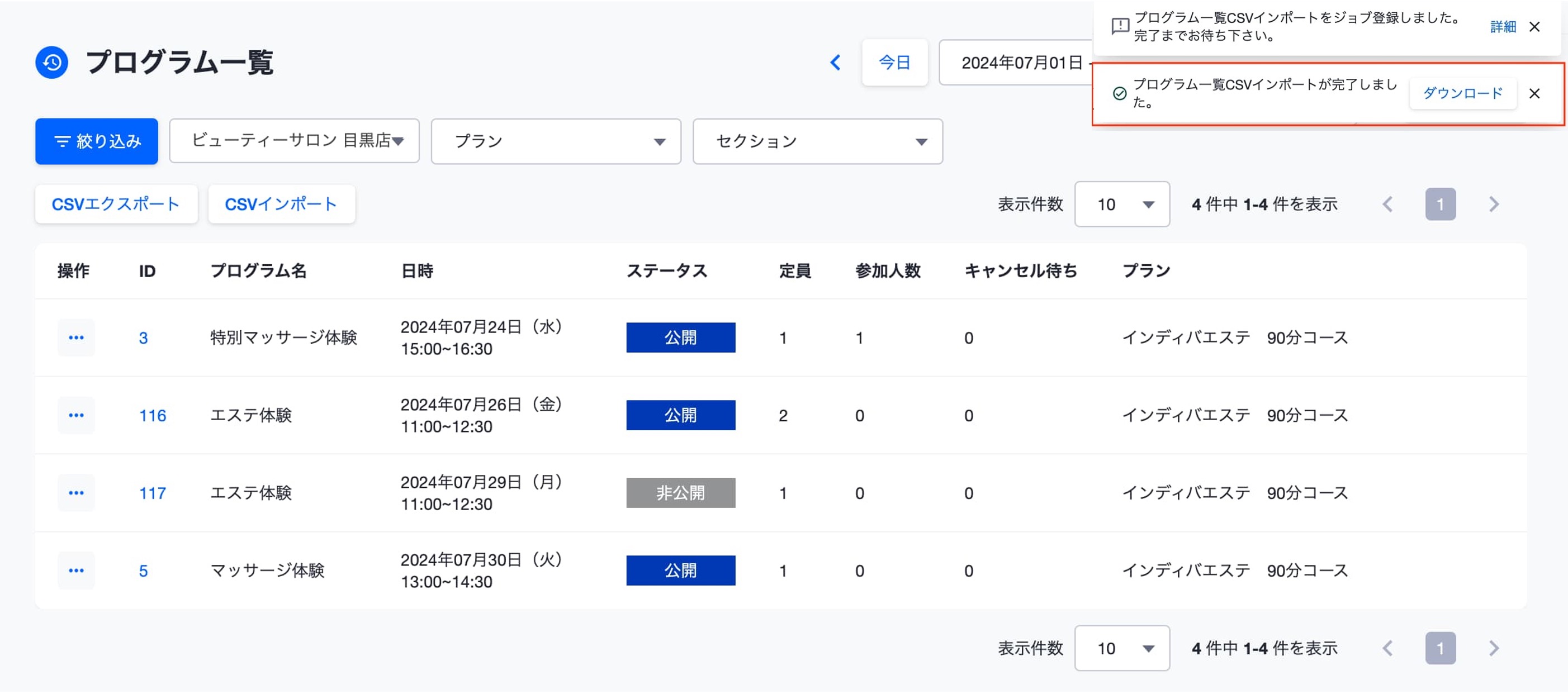Open bottom 表示件数 page size dropdown

tap(1122, 649)
